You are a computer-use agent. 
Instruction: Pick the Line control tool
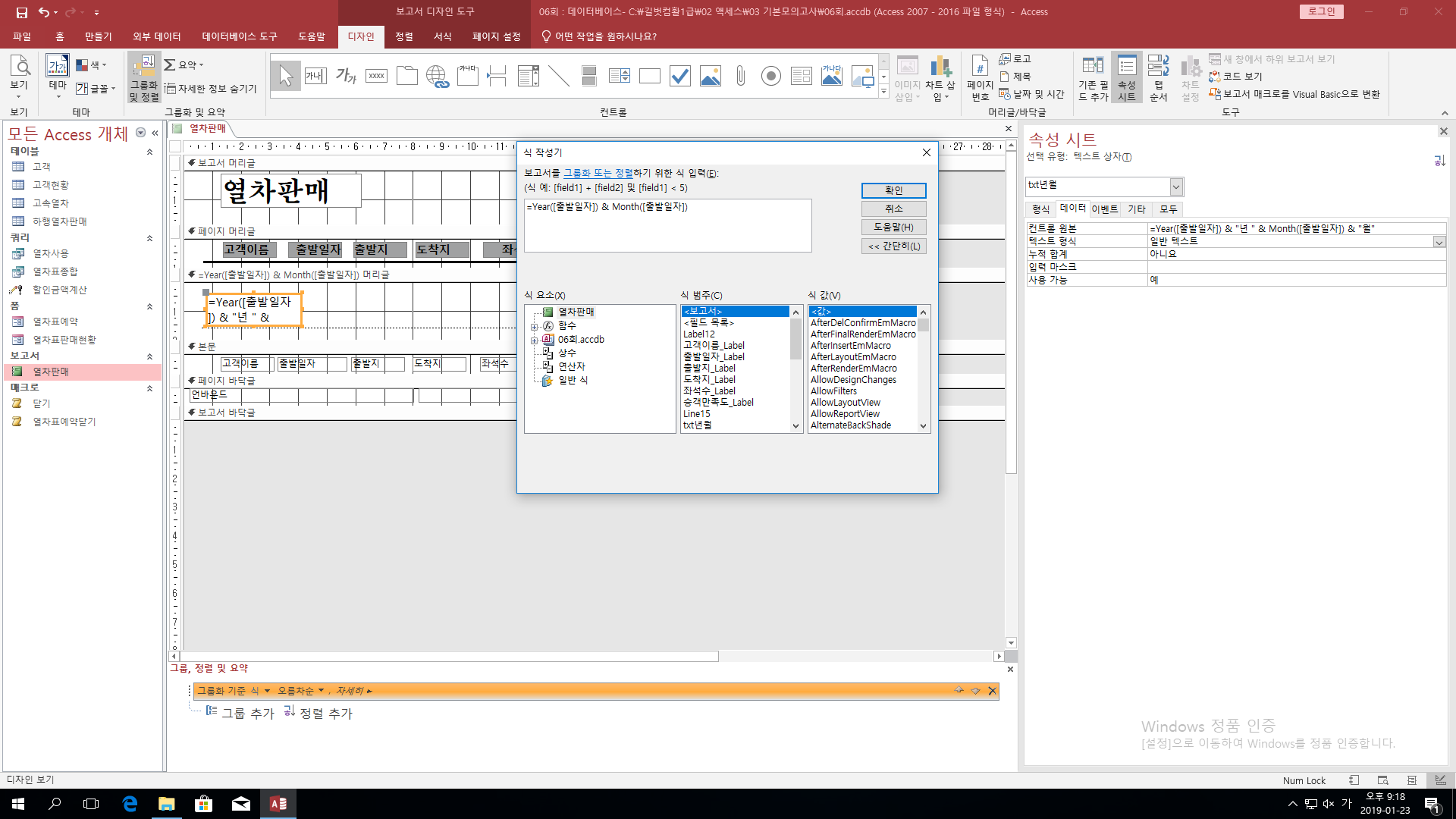coord(559,76)
